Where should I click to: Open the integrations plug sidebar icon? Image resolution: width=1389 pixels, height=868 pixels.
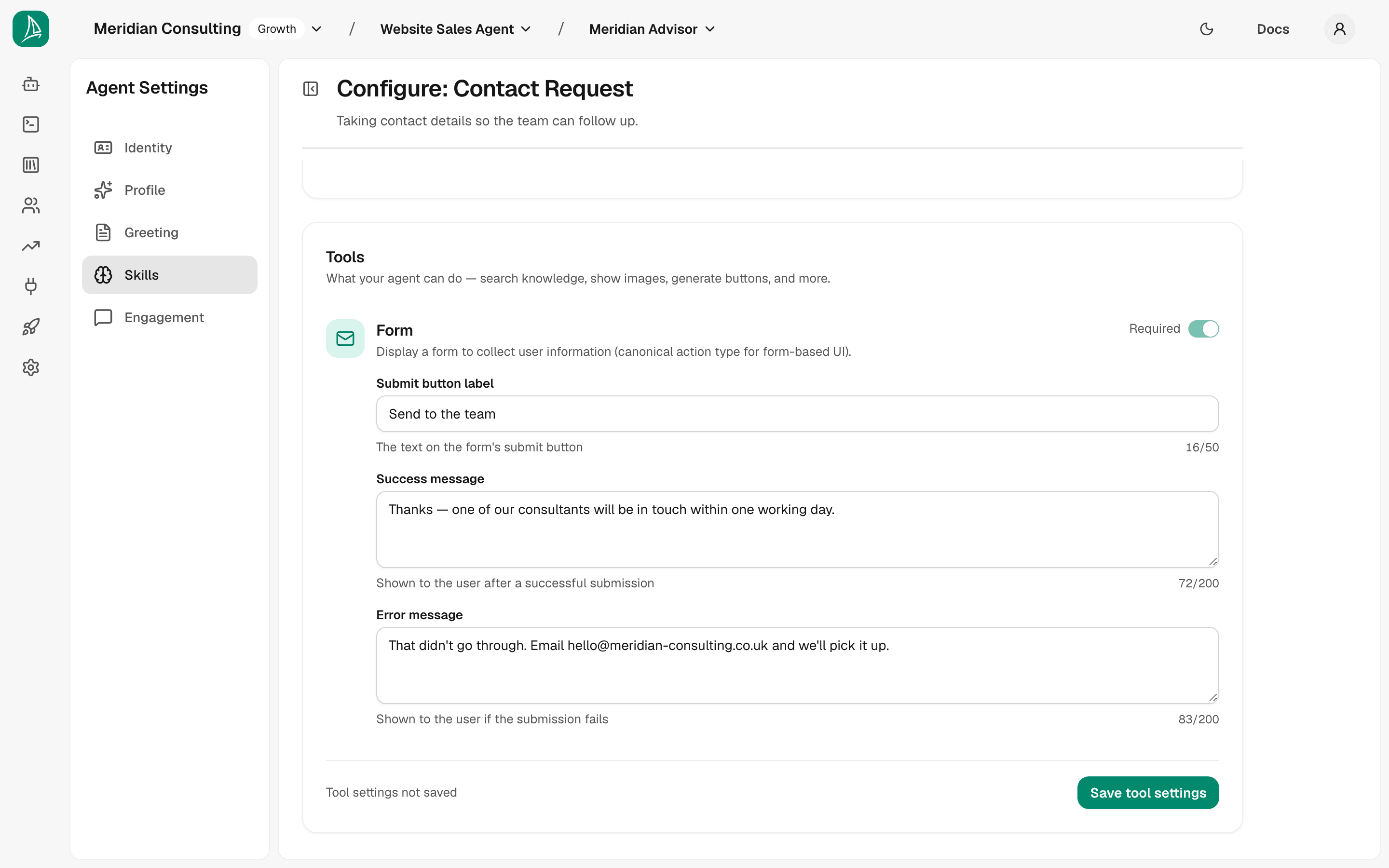coord(31,286)
